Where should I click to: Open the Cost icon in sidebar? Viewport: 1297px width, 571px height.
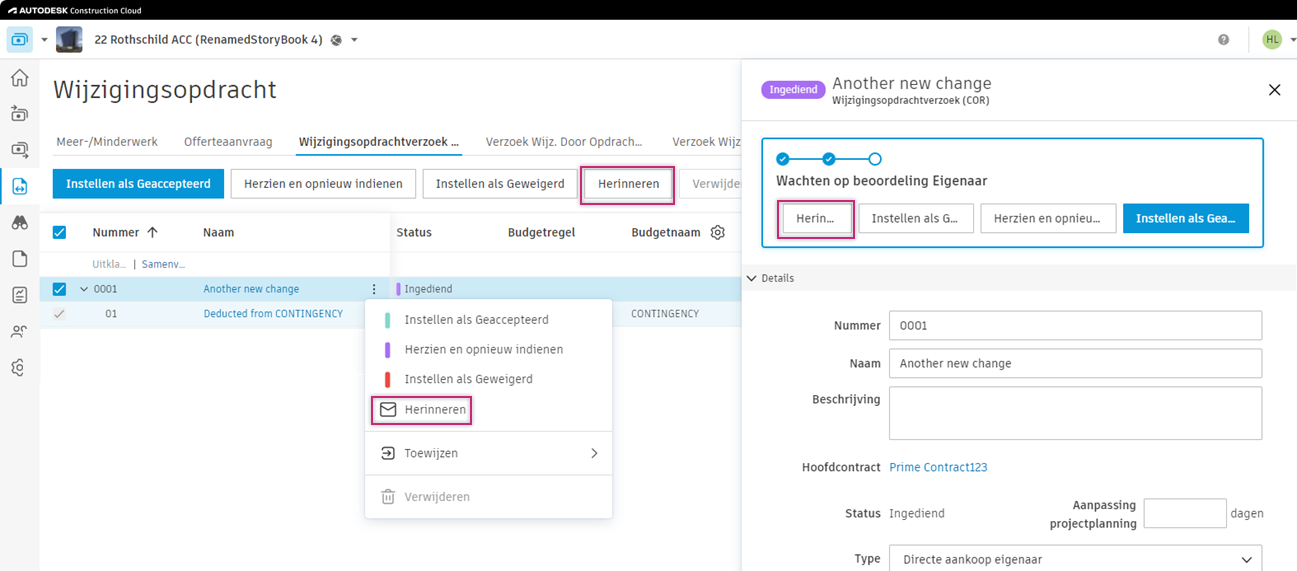(19, 149)
